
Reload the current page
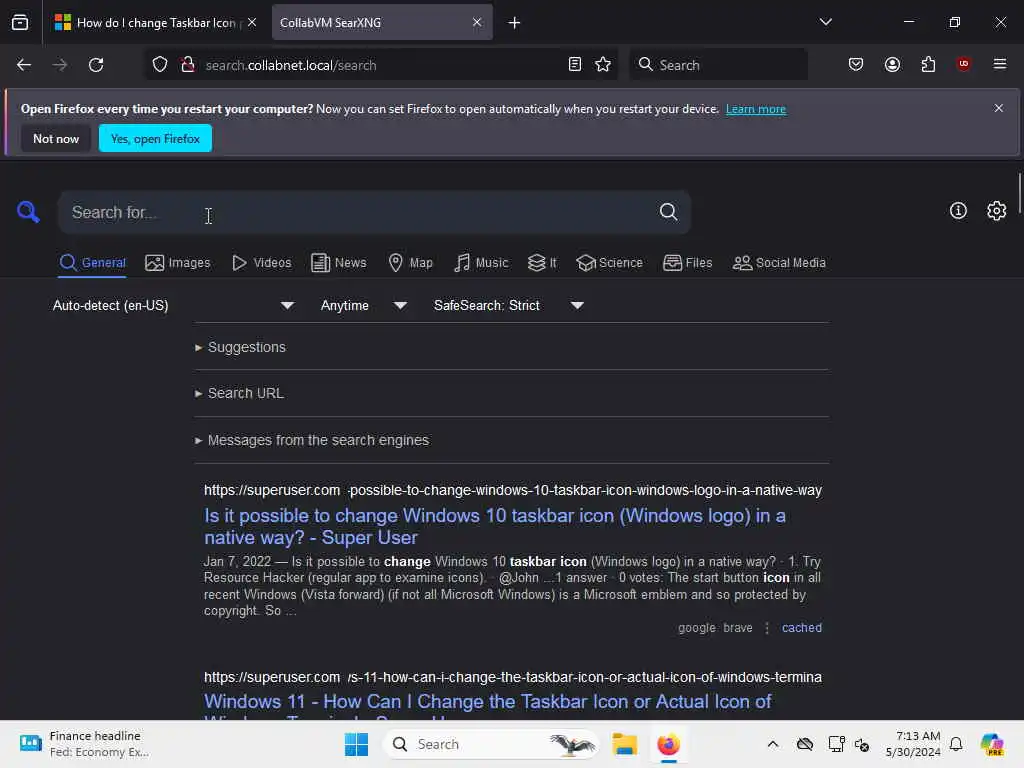point(96,65)
